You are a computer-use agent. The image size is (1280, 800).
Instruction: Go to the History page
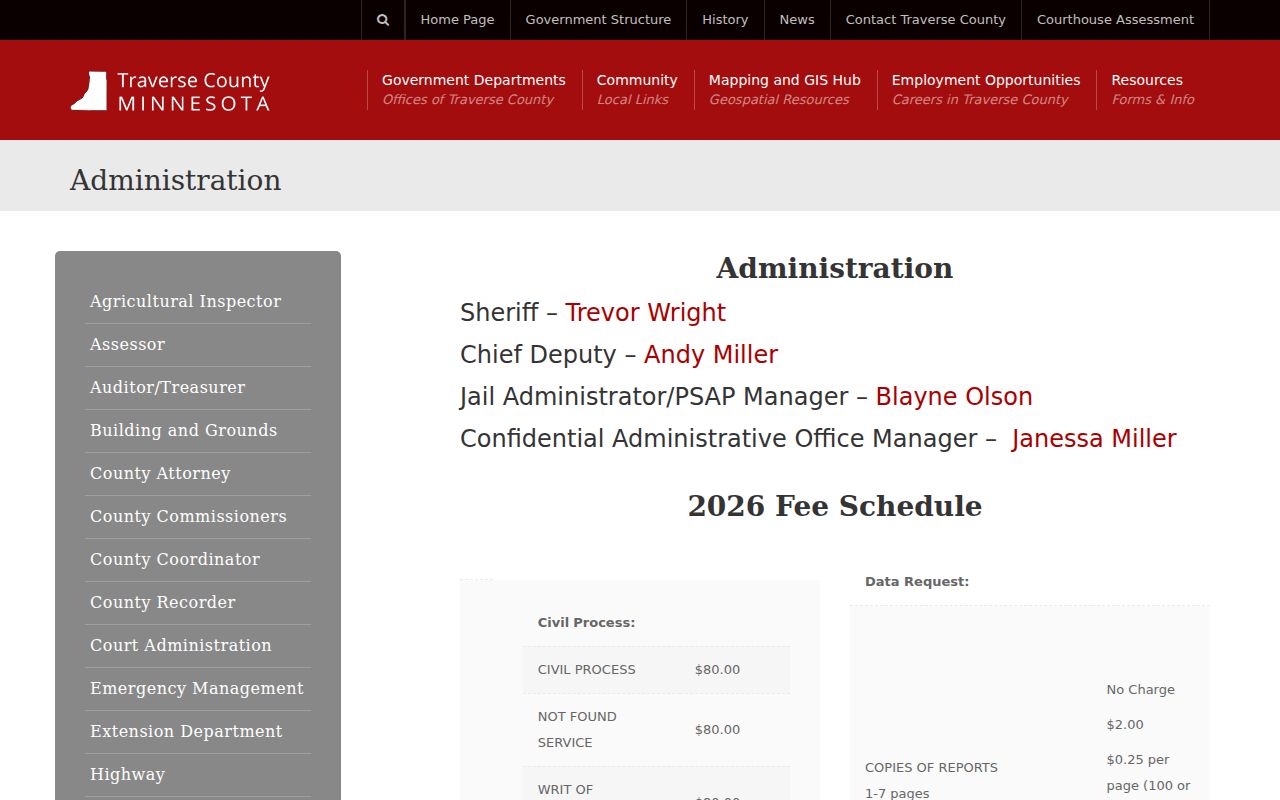(x=725, y=20)
